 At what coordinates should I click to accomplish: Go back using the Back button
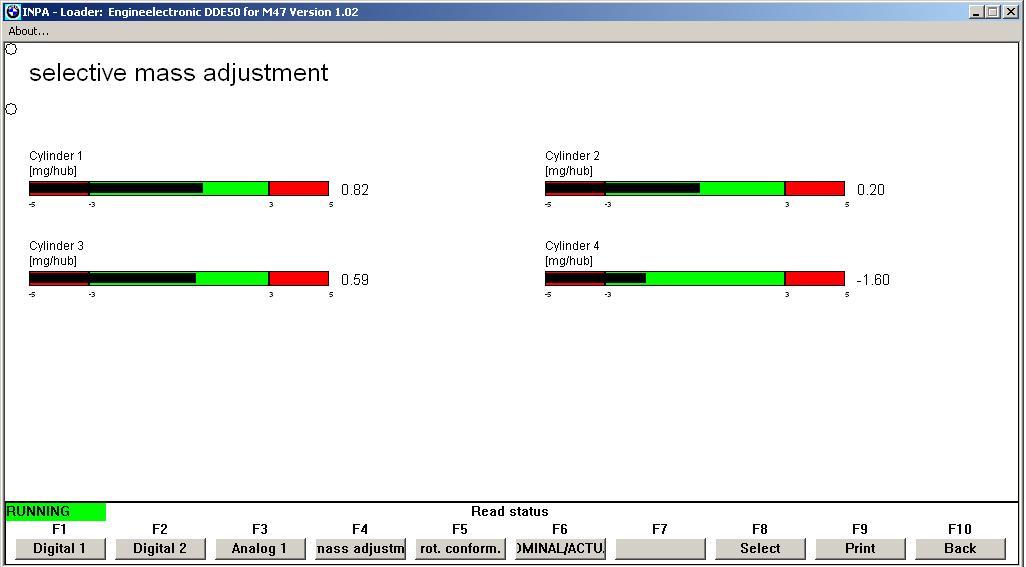pyautogui.click(x=960, y=548)
